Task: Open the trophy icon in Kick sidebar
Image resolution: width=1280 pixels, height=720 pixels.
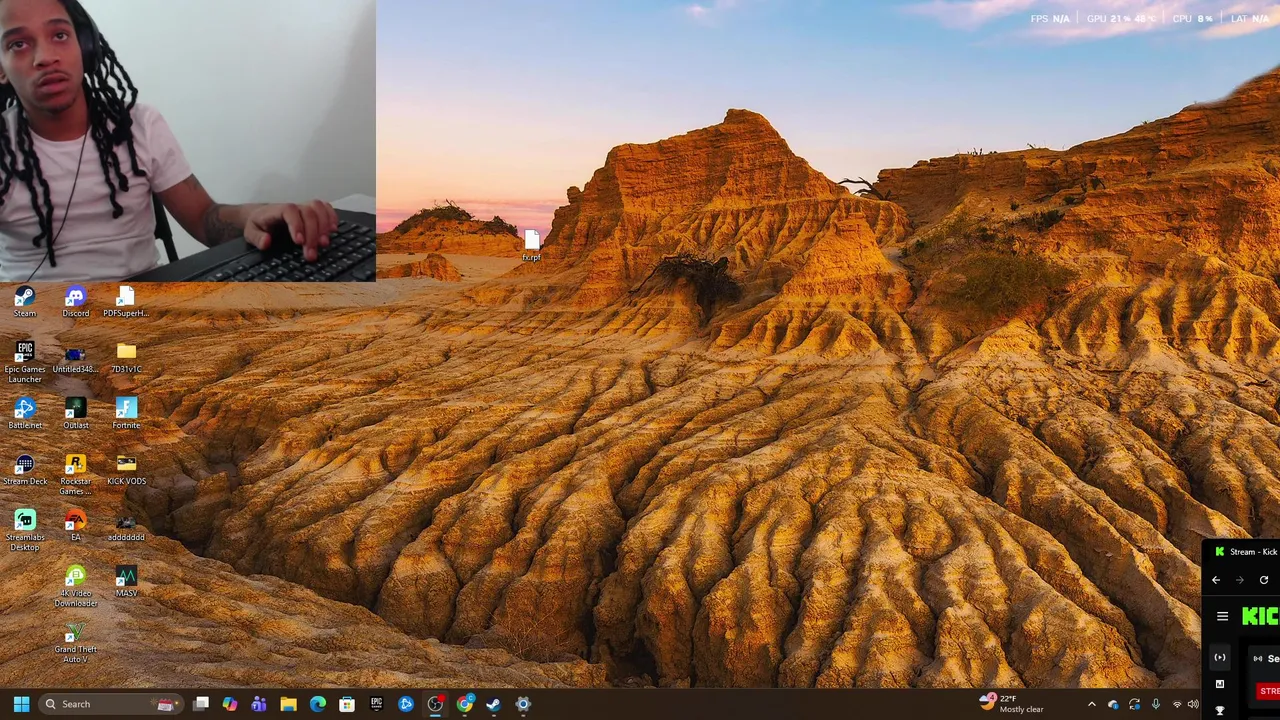Action: tap(1219, 710)
